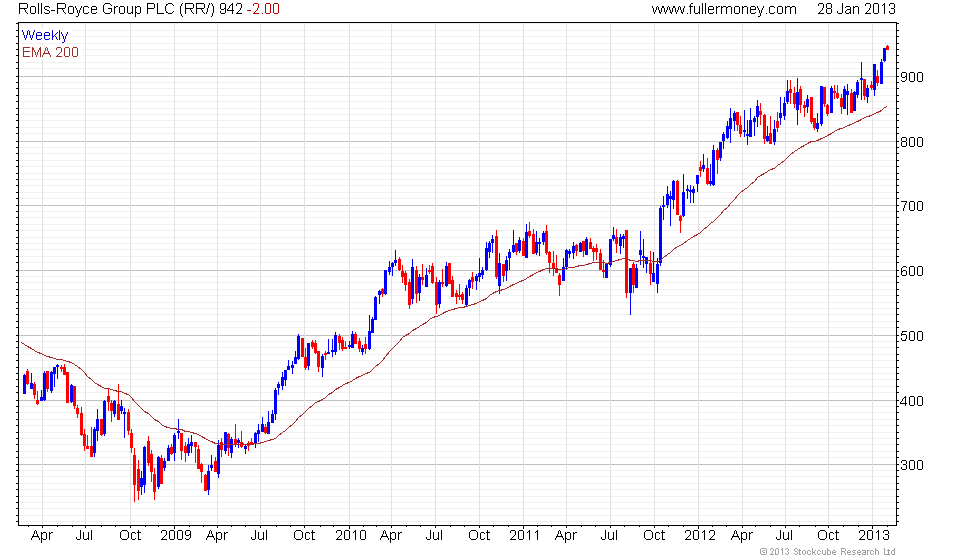Click the price value 942

pyautogui.click(x=231, y=9)
